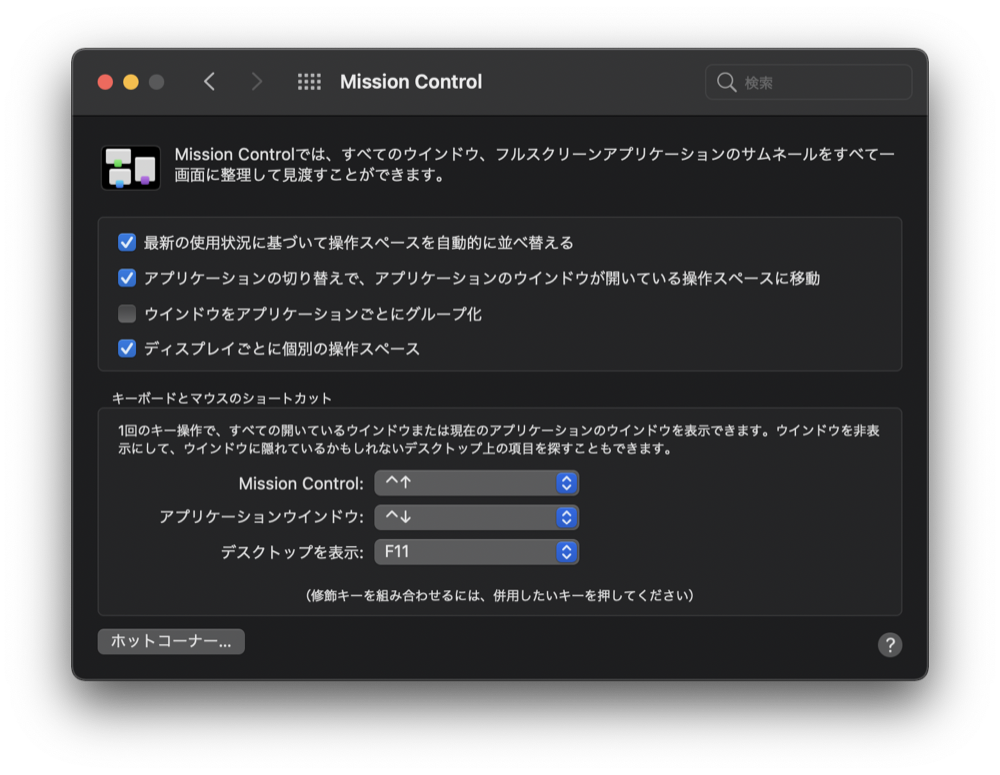
Task: Click the Mission Control app icon
Action: coord(131,168)
